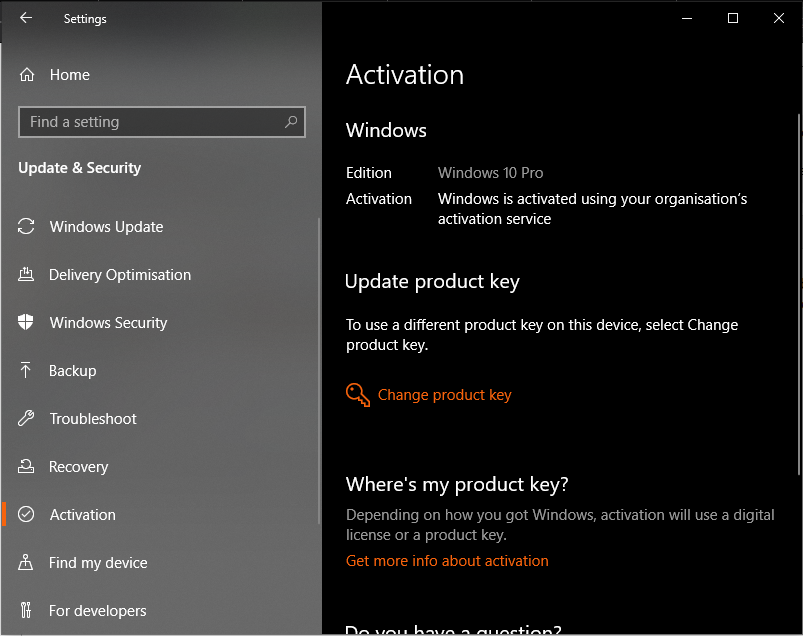Screen dimensions: 803x636
Task: Click the Windows Update sync icon
Action: click(26, 226)
